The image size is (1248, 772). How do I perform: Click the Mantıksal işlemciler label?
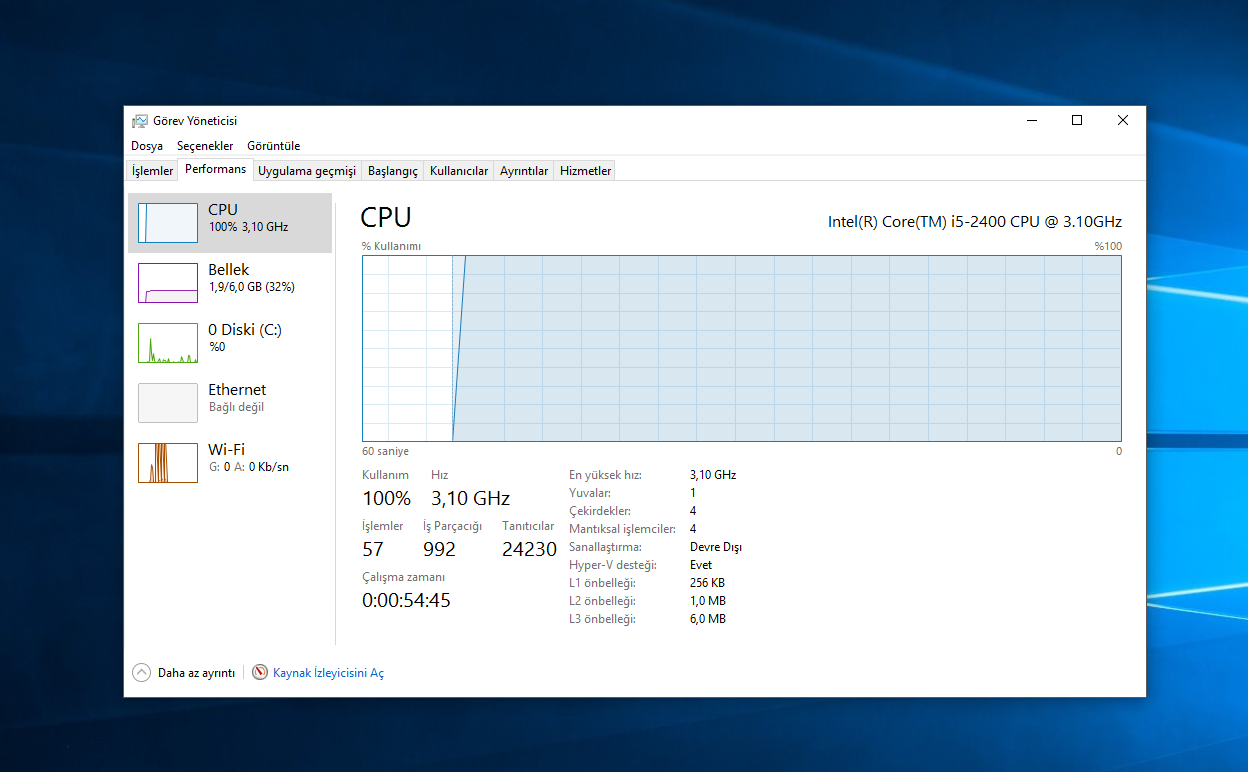(622, 529)
